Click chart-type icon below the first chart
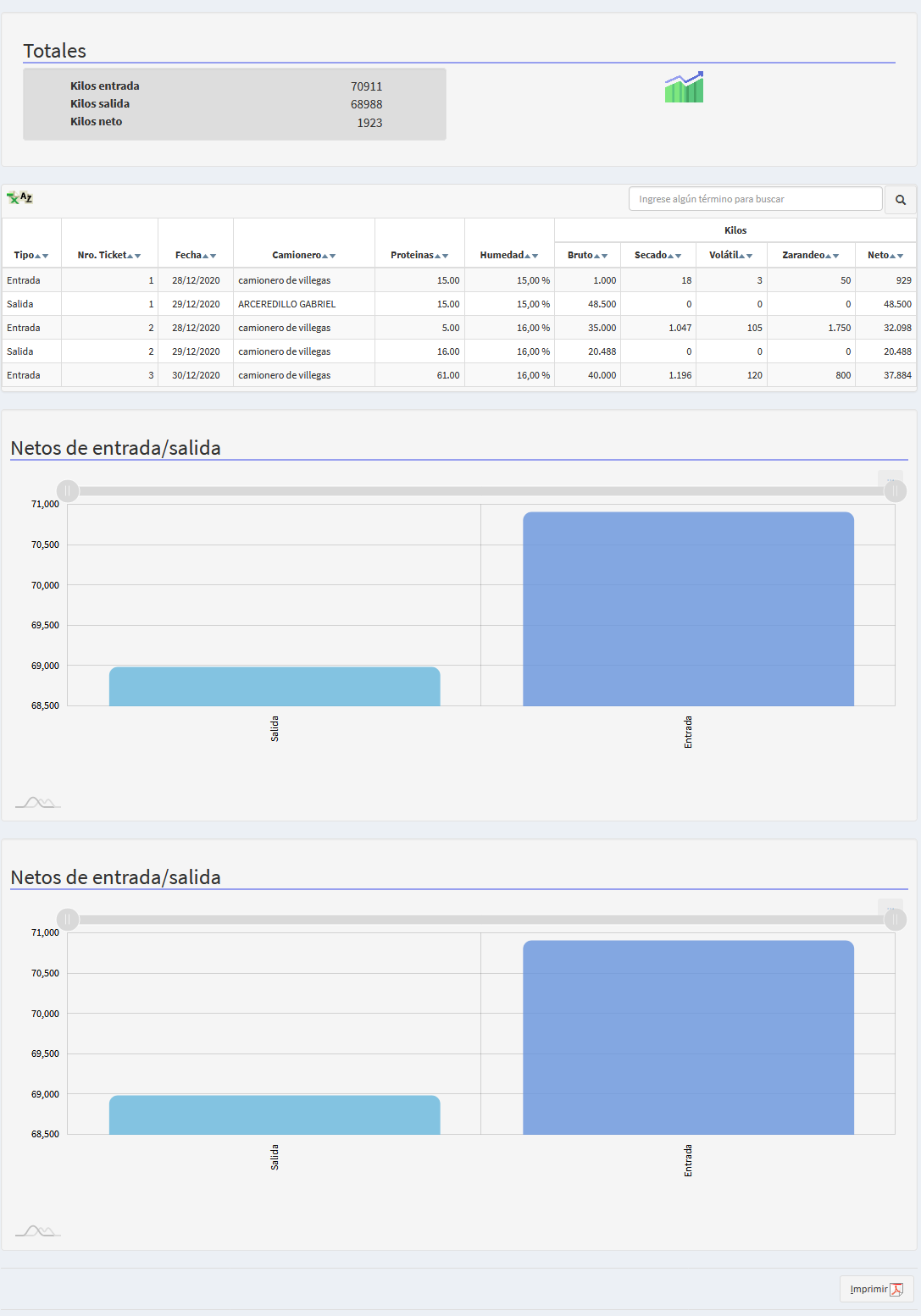921x1316 pixels. [x=37, y=802]
